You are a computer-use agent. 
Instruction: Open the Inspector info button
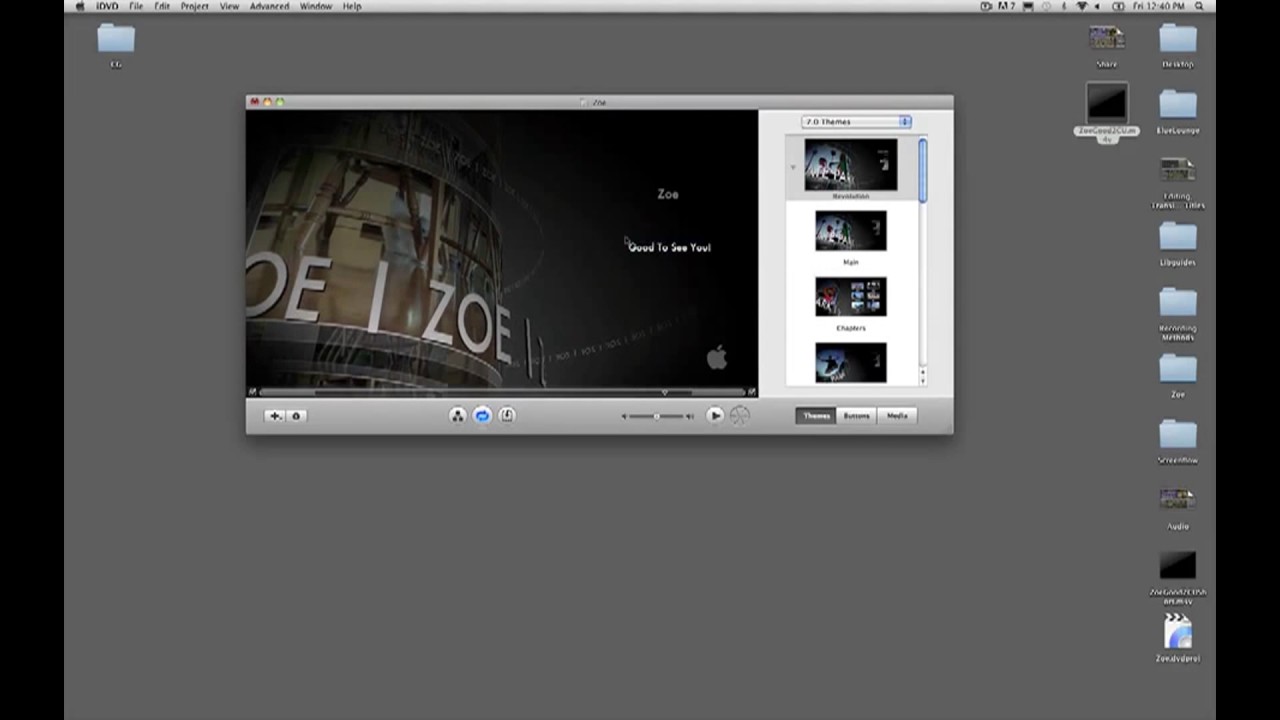pos(296,416)
